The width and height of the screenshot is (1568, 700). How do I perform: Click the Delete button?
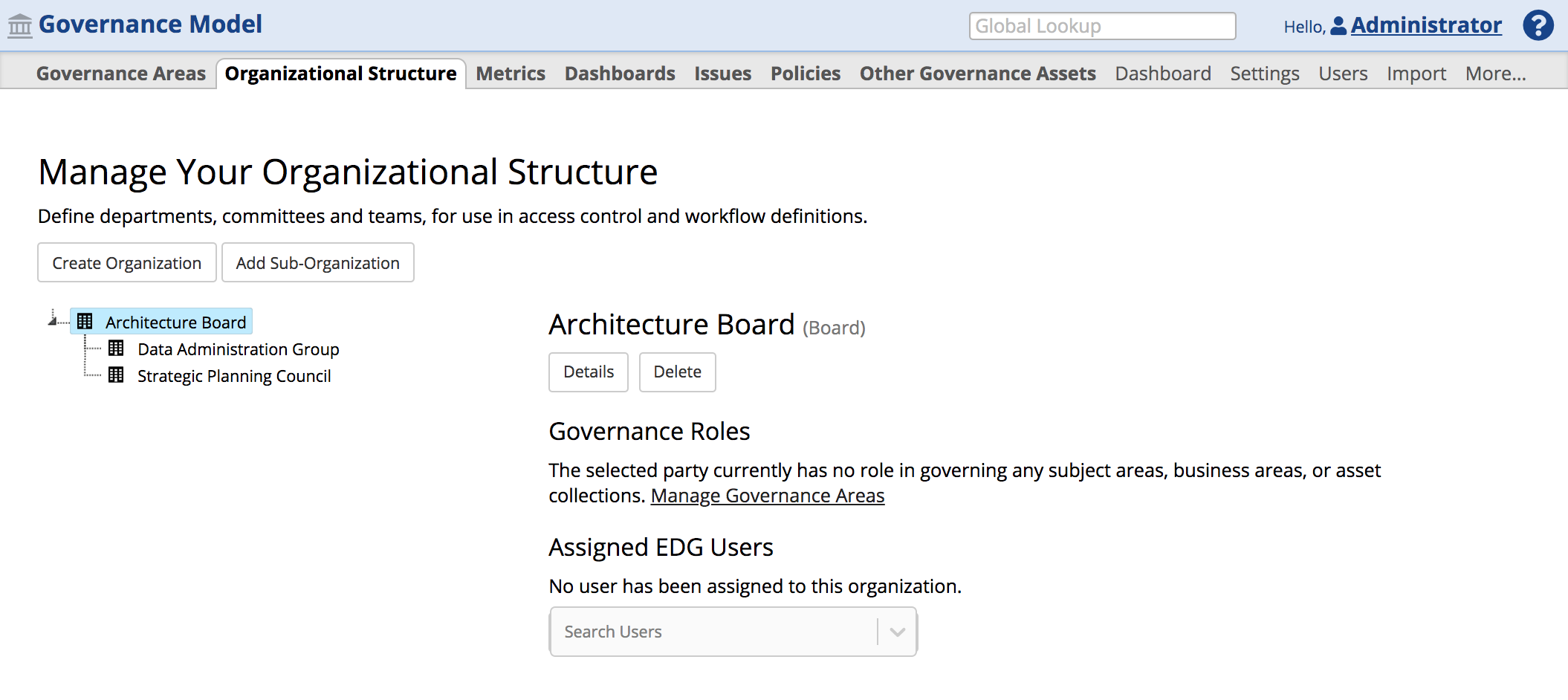(677, 372)
